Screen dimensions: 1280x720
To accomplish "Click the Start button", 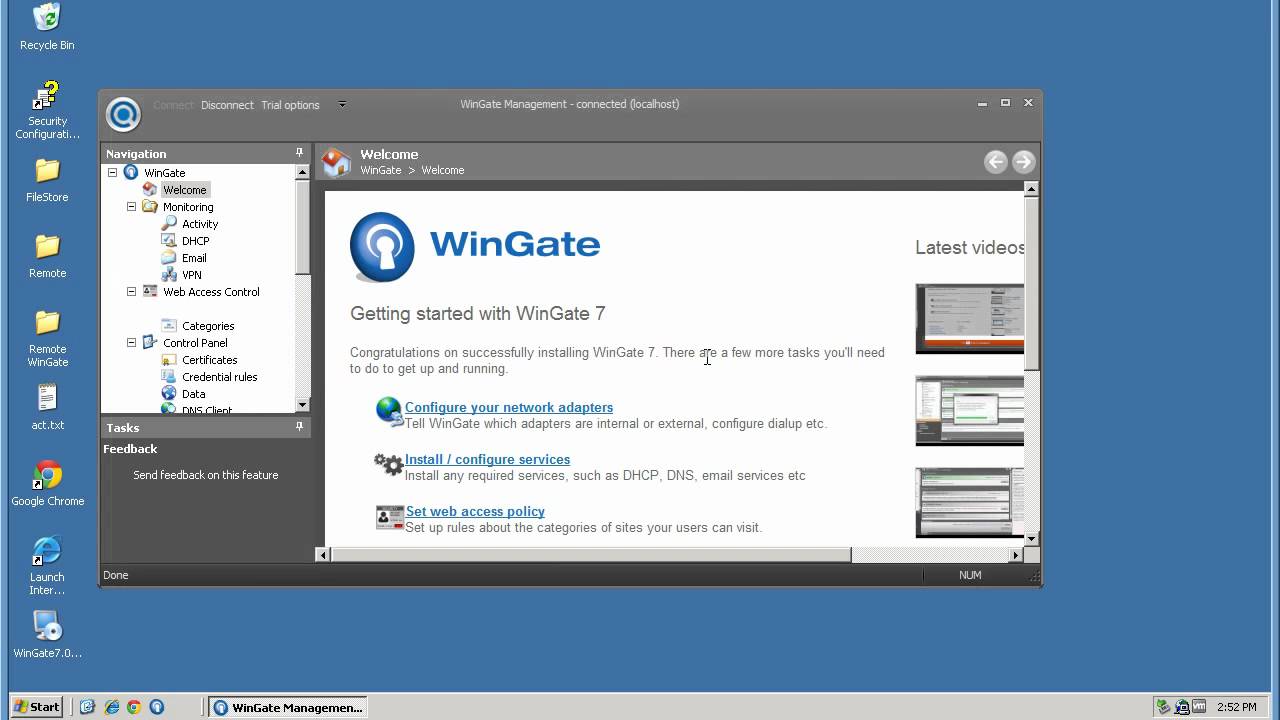I will (37, 707).
